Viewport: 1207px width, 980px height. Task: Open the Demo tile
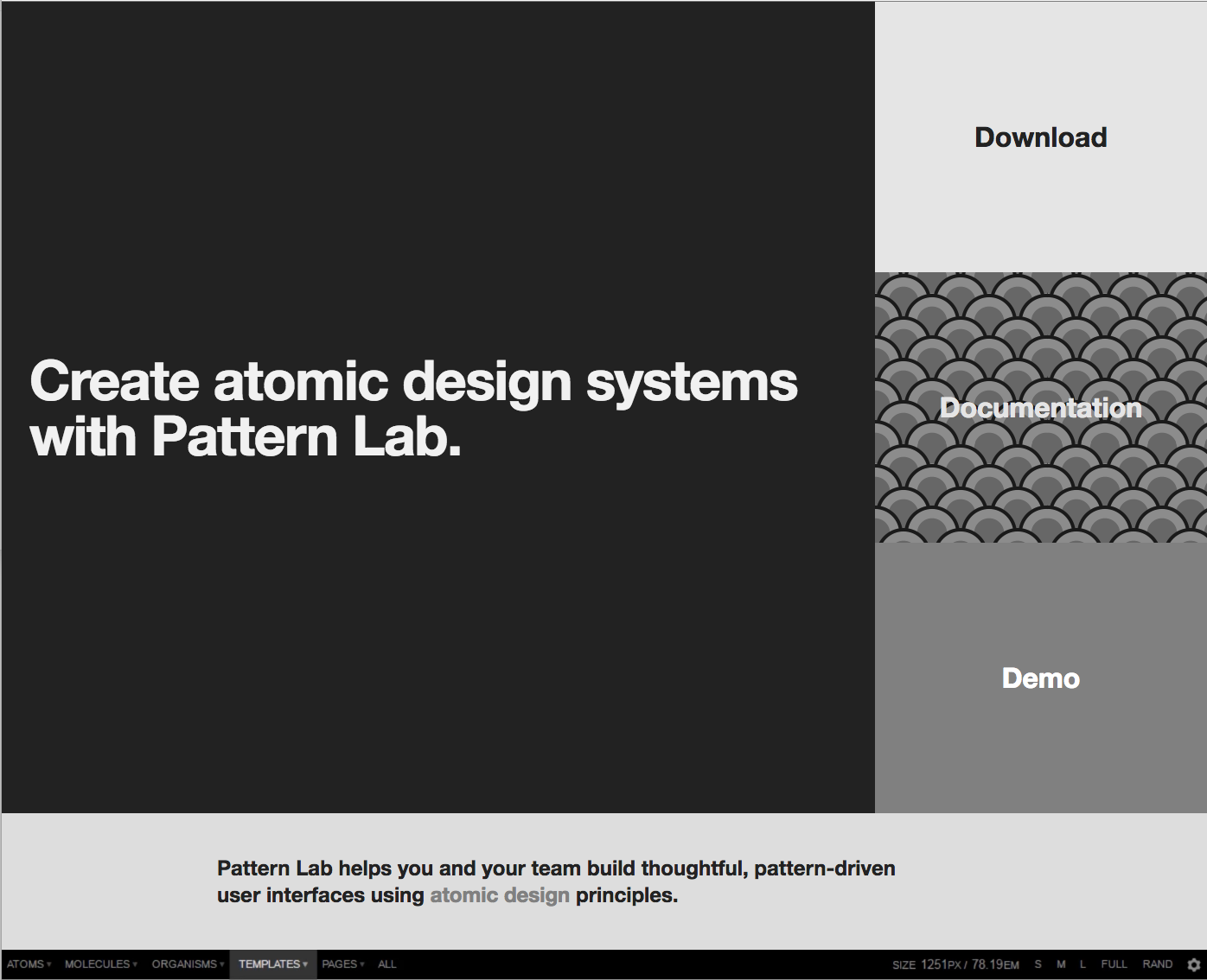click(x=1041, y=678)
